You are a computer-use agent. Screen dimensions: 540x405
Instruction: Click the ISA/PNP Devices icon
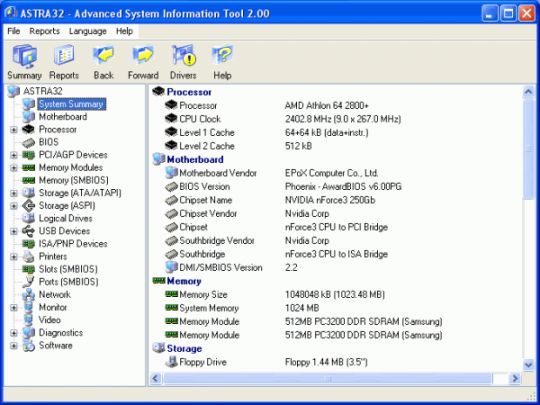[x=29, y=244]
